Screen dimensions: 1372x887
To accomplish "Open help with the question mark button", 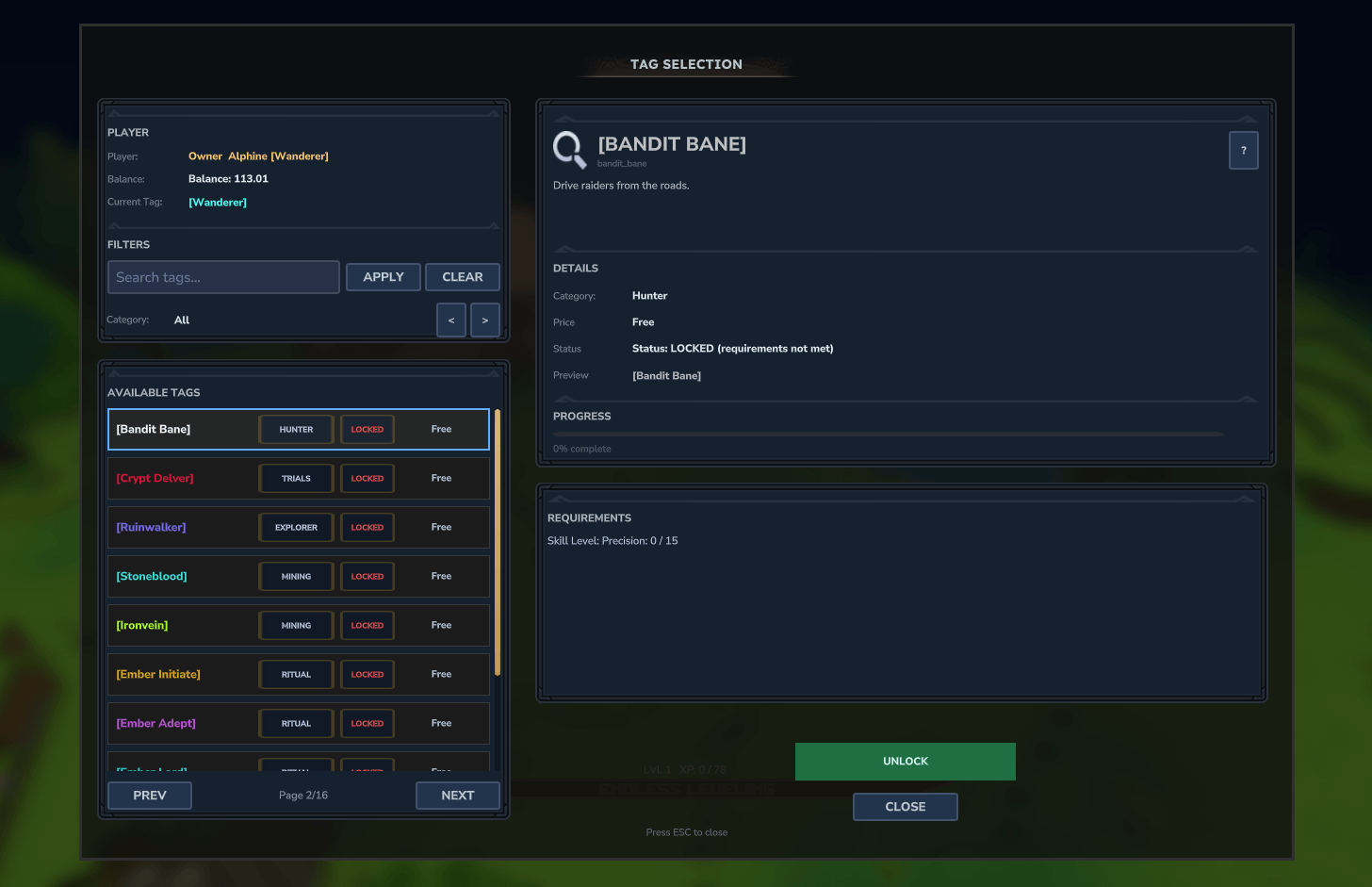I will point(1243,151).
